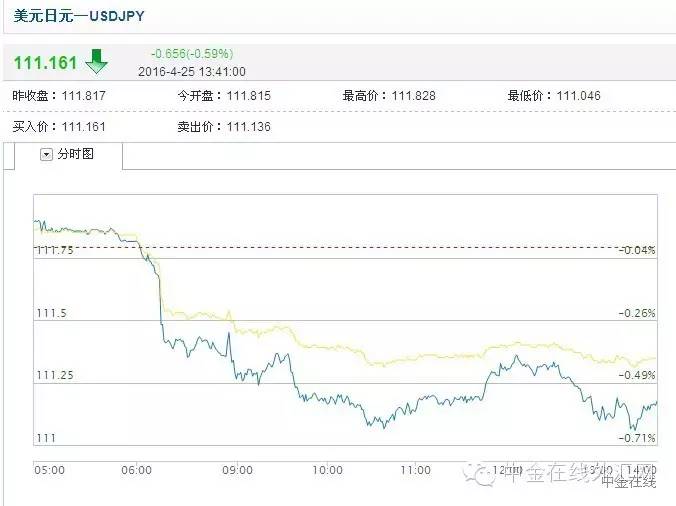Click the -0.49% percentage axis label
This screenshot has width=676, height=506.
(x=637, y=375)
